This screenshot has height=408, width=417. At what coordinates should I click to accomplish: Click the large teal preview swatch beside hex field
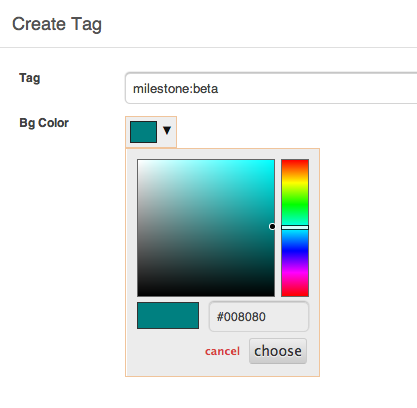168,315
